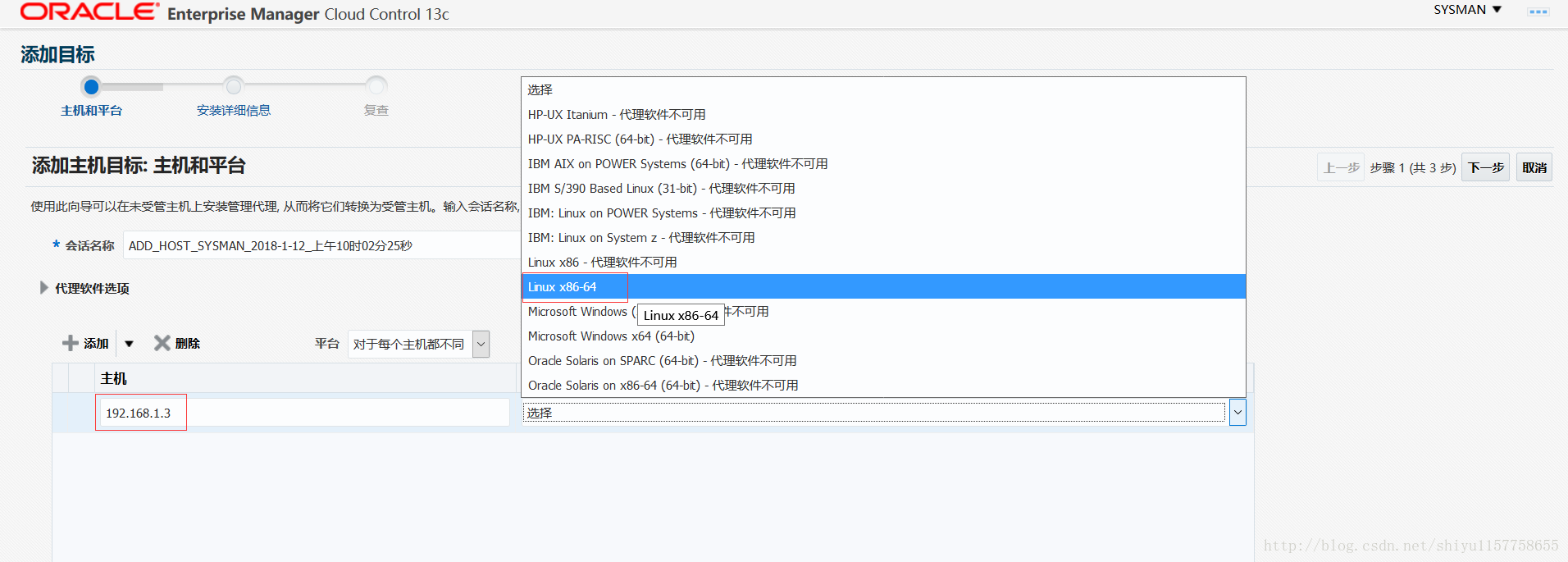Click the 删除 X icon
Viewport: 1568px width, 562px height.
[162, 343]
